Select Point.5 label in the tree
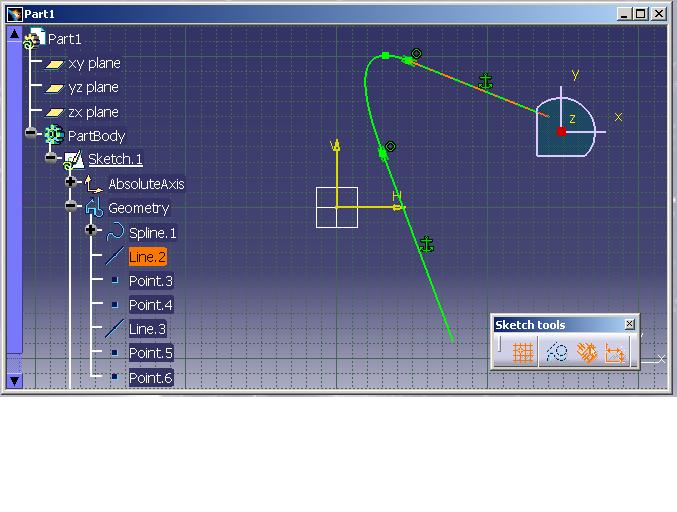Image resolution: width=677 pixels, height=512 pixels. point(151,354)
